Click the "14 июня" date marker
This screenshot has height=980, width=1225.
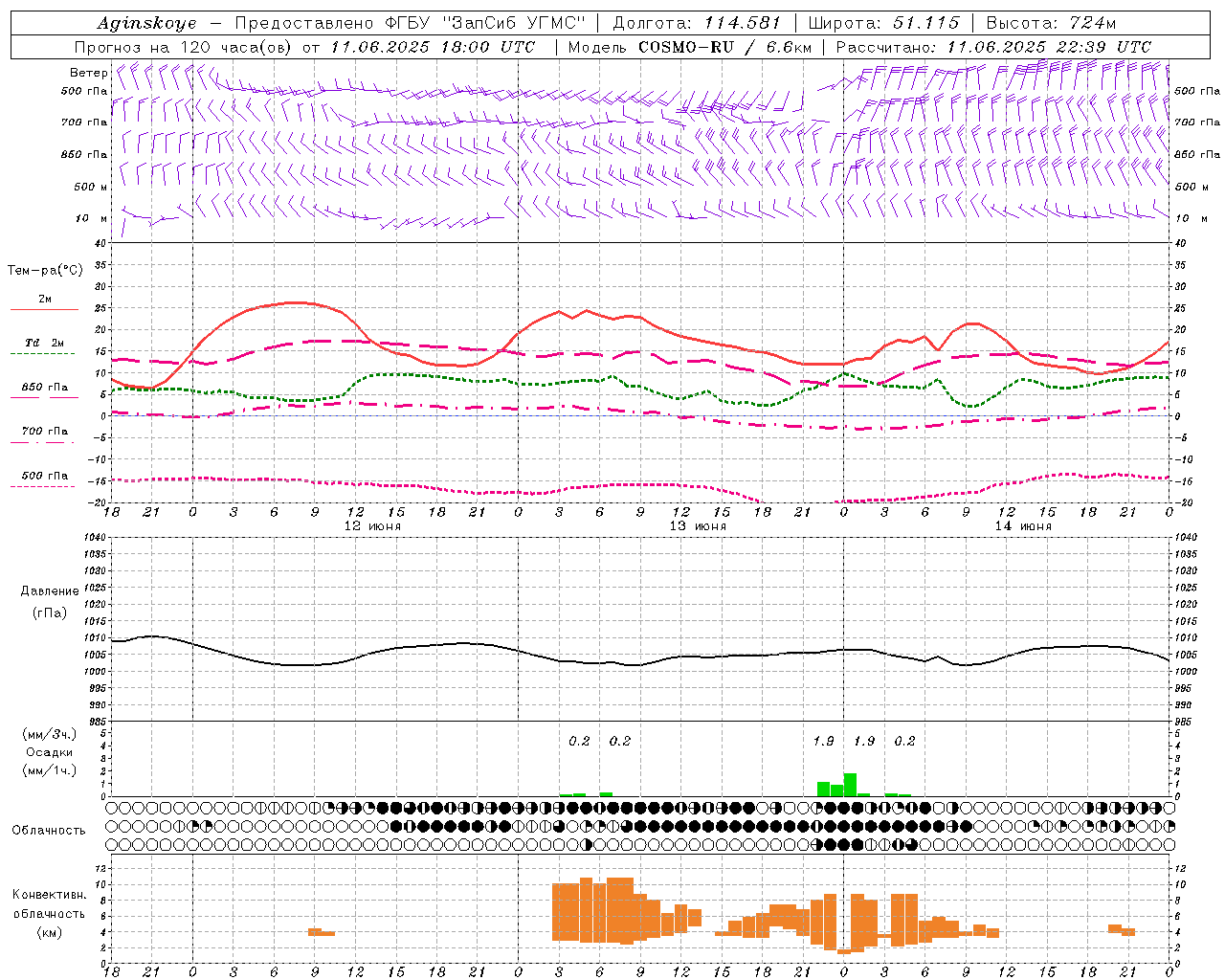1022,526
